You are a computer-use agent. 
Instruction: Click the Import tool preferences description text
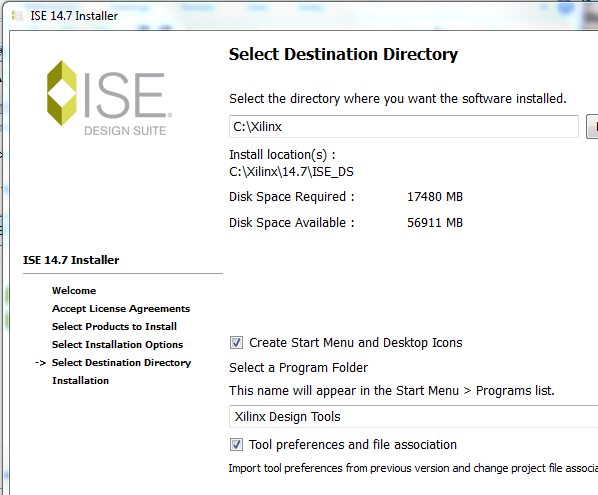click(x=413, y=468)
